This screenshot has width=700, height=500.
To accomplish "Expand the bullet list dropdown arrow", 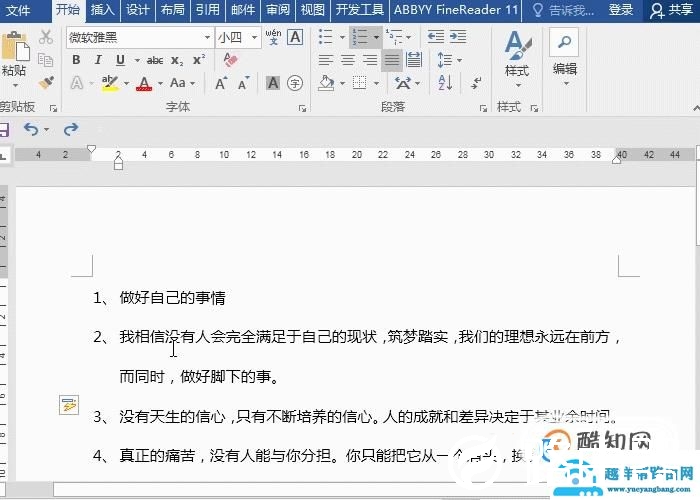I will pos(342,38).
